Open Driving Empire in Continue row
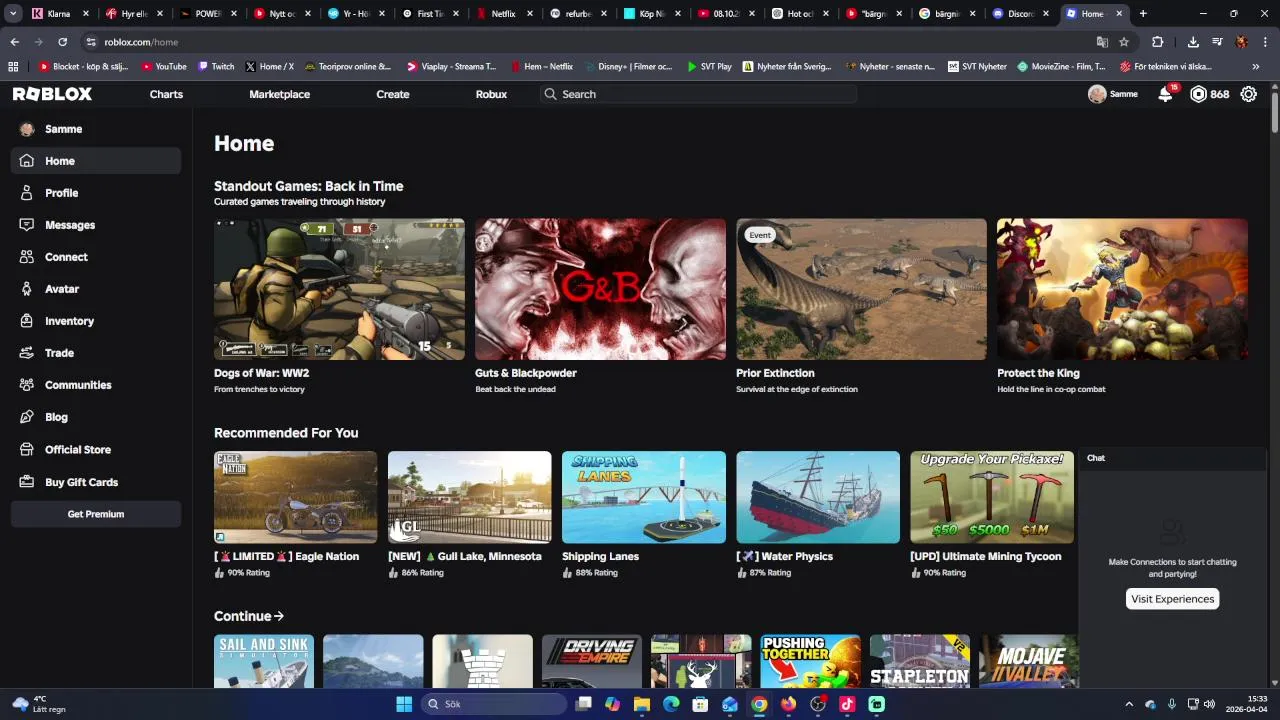Image resolution: width=1280 pixels, height=720 pixels. 592,661
